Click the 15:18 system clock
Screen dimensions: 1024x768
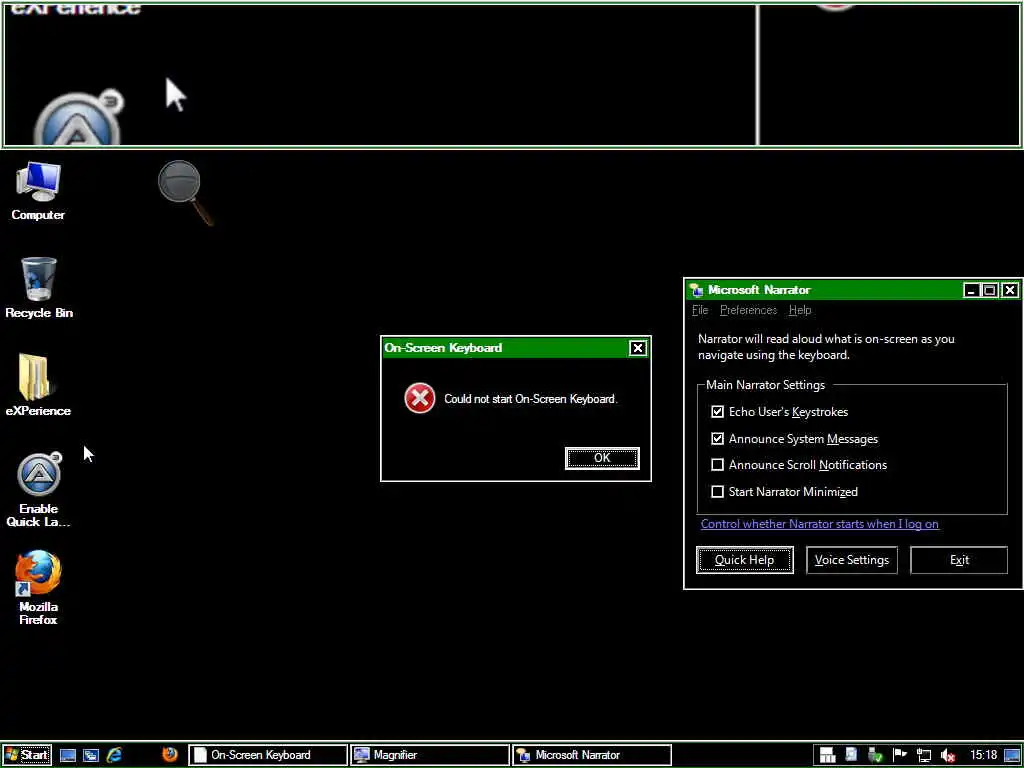[984, 755]
